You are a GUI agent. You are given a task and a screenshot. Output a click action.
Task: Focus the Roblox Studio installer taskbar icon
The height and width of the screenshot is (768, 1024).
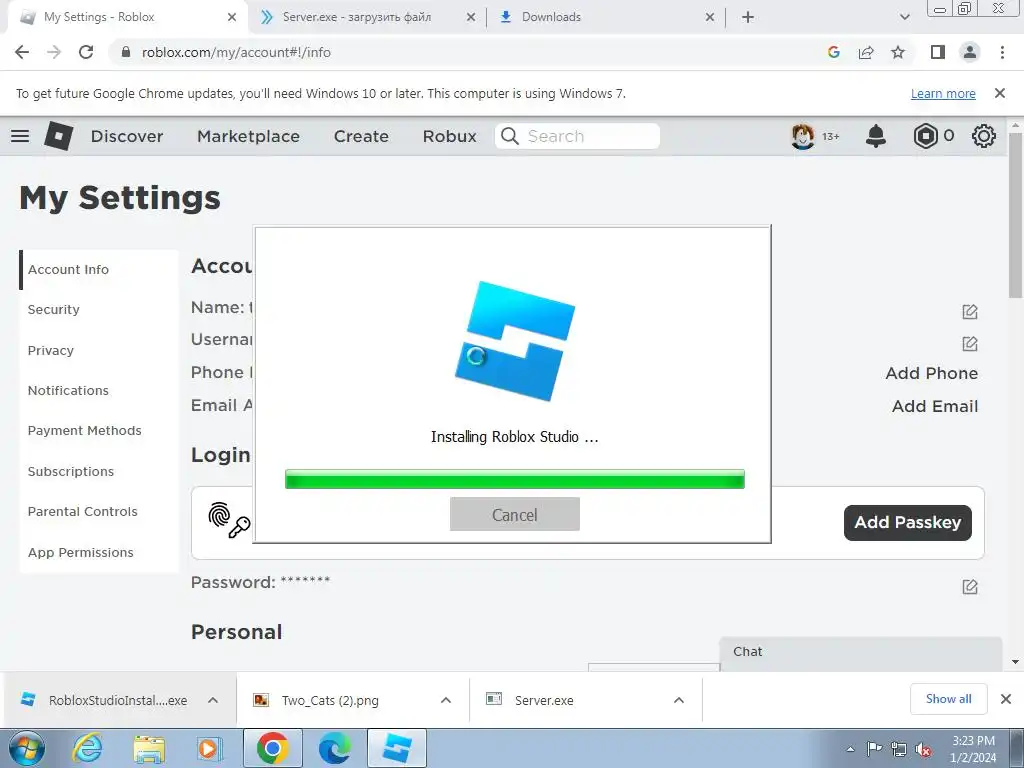pyautogui.click(x=397, y=748)
